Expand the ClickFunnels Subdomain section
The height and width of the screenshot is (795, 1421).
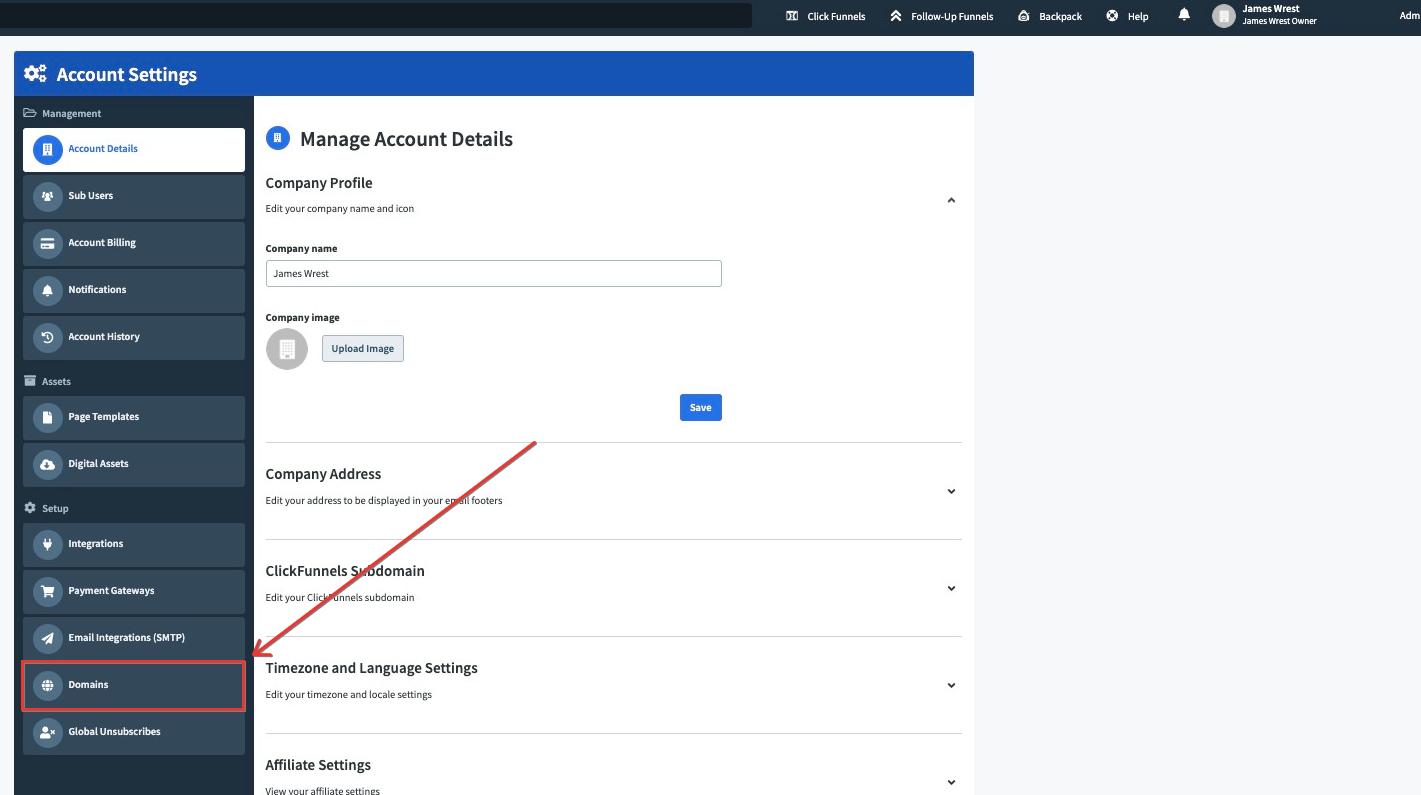pos(951,588)
